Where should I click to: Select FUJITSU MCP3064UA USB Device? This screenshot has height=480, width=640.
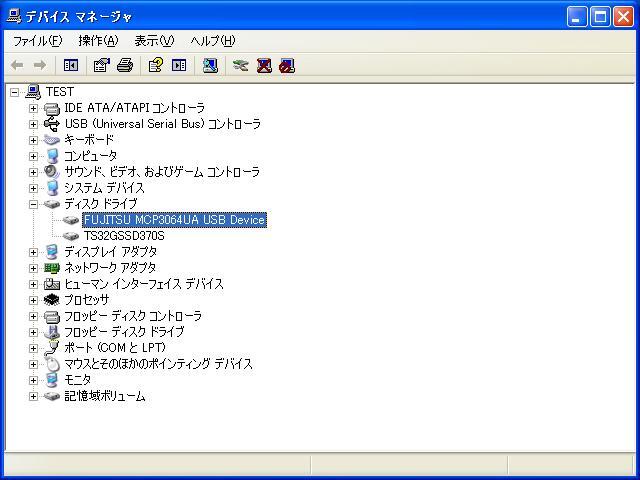174,220
